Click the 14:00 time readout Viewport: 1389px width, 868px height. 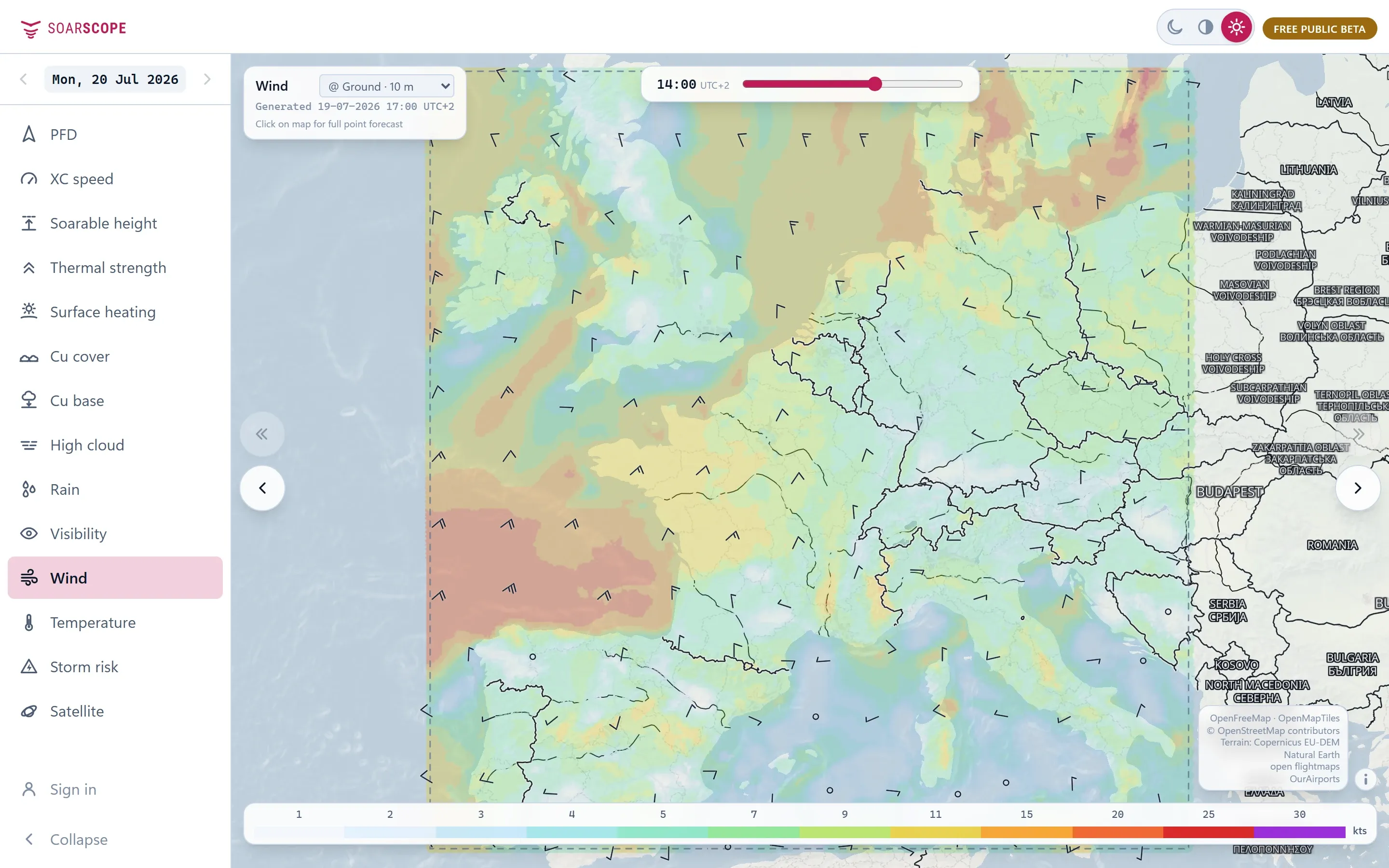coord(676,84)
